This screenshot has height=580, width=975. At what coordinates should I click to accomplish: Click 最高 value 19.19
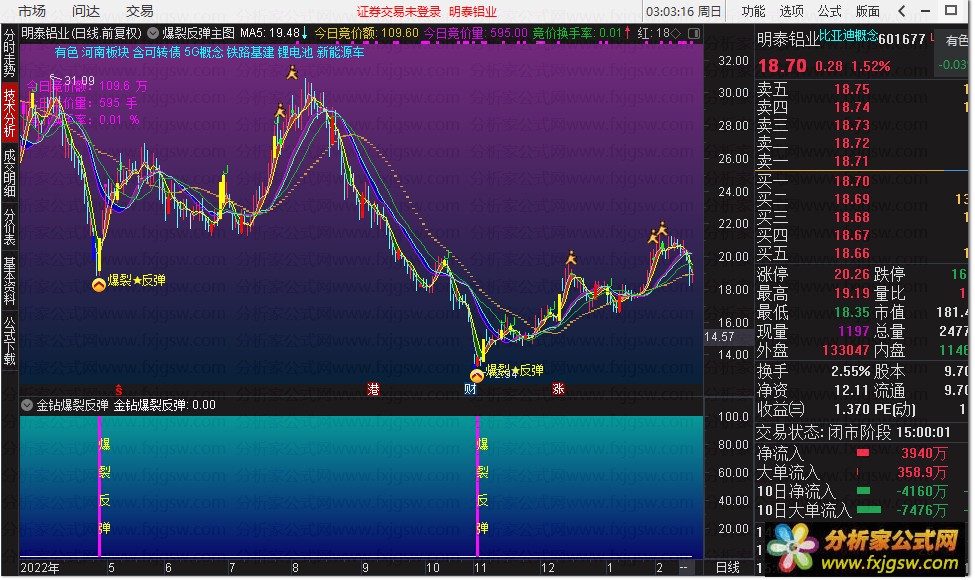(852, 293)
